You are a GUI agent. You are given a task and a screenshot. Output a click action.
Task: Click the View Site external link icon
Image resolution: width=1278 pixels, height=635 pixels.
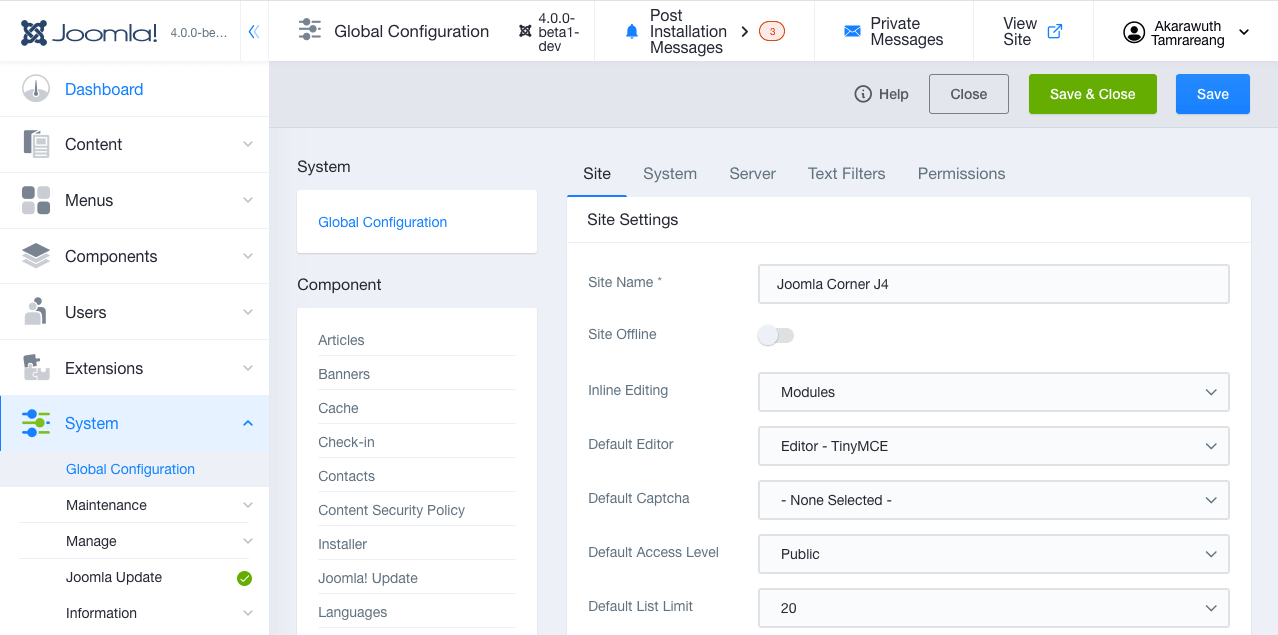1054,31
